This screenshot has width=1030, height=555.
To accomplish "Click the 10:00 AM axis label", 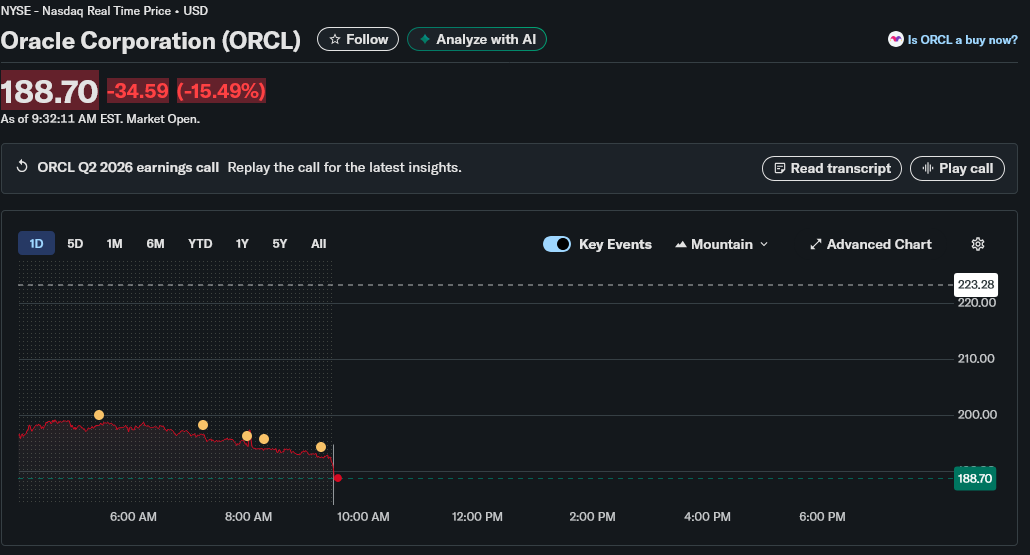I will coord(363,517).
